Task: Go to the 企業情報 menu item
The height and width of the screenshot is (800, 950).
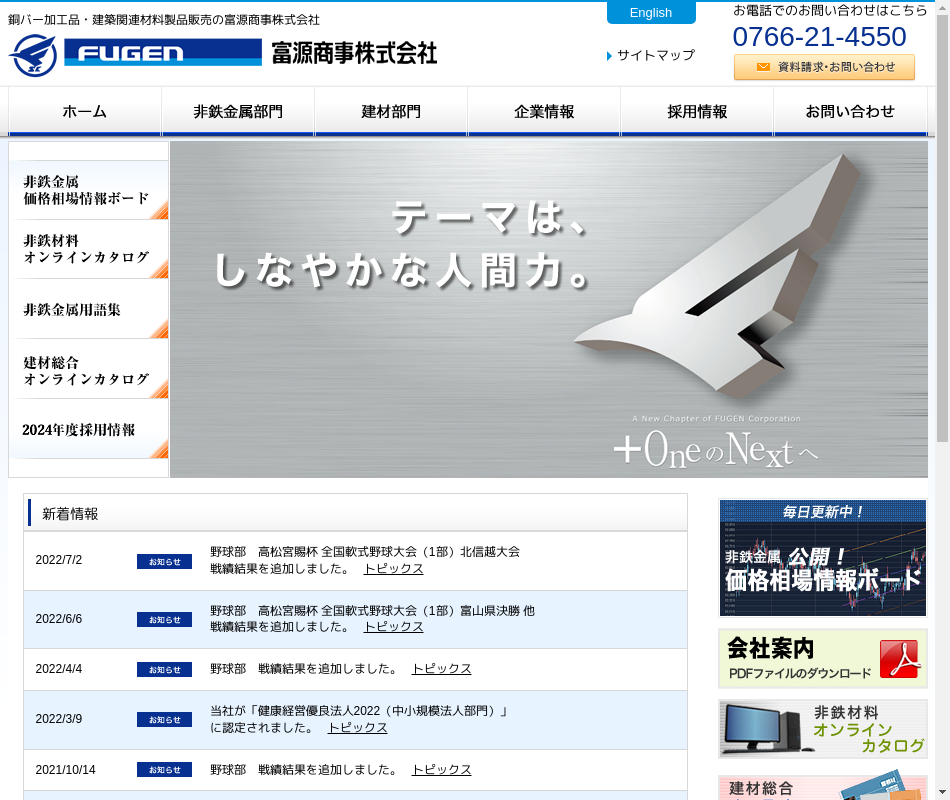Action: (544, 111)
